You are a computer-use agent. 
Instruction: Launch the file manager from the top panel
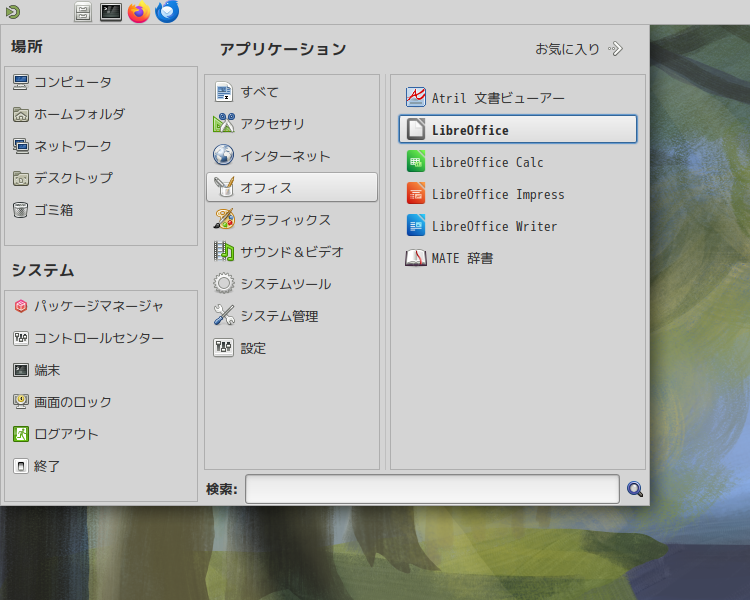coord(83,11)
